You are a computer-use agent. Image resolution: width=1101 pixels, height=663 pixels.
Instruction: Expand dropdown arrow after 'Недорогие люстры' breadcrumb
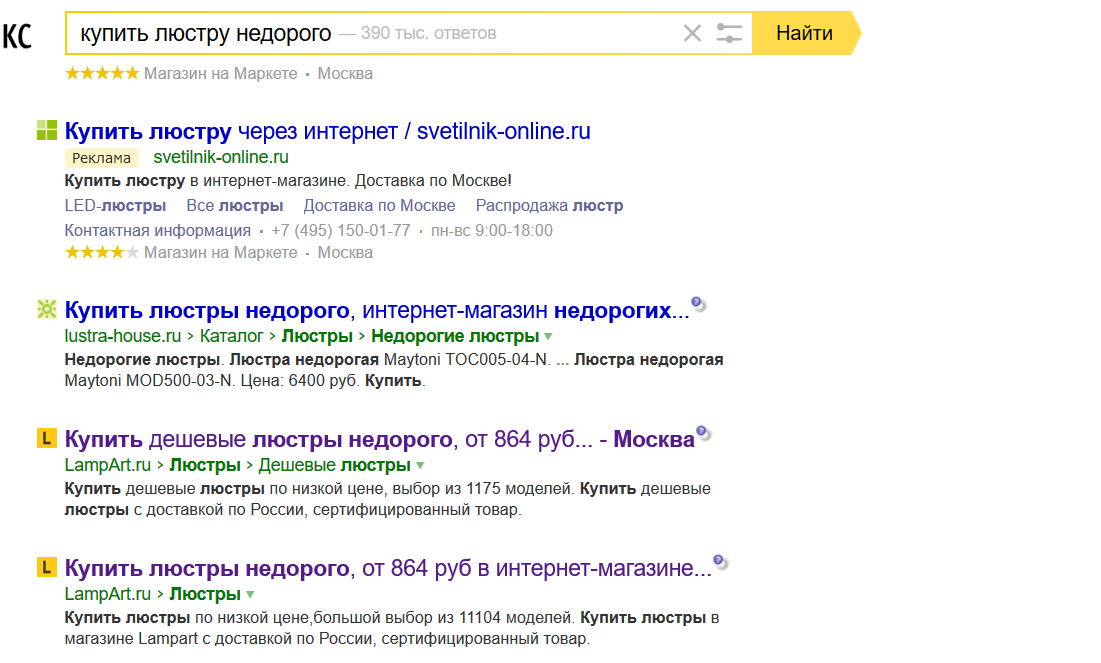[548, 337]
